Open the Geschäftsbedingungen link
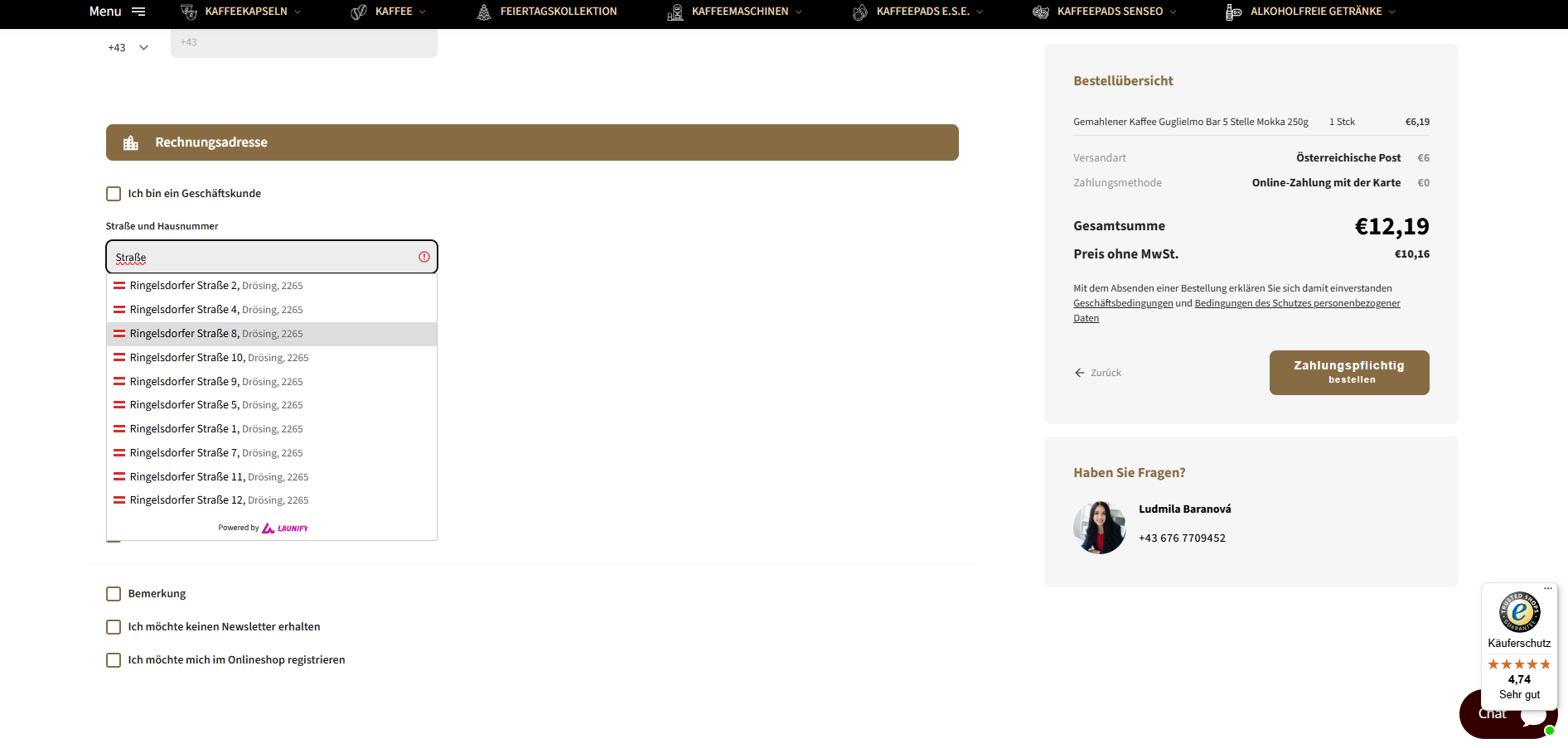 1123,303
